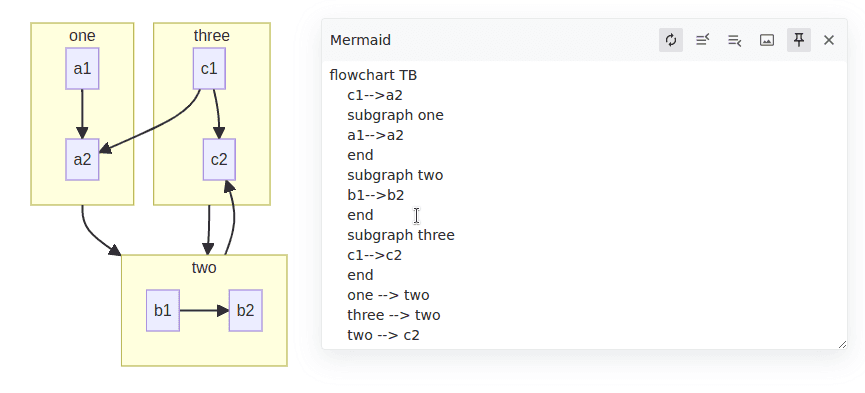Grab the text area resize handle corner
865x393 pixels.
pos(842,344)
